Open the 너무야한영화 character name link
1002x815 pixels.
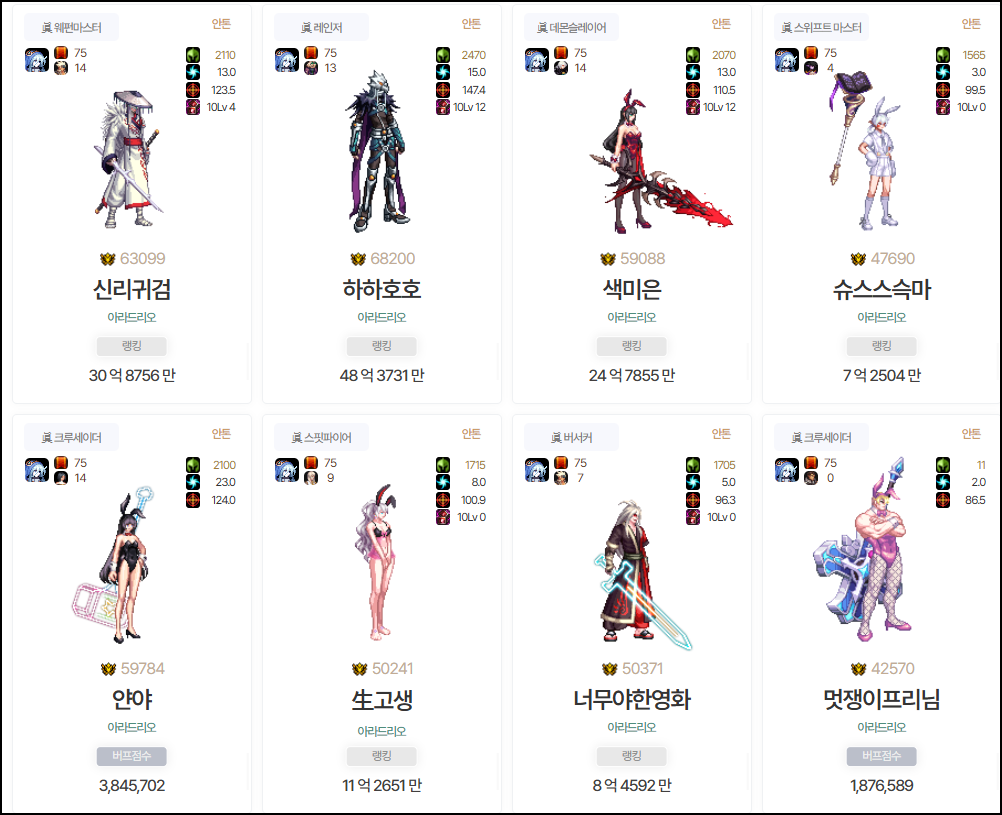pyautogui.click(x=631, y=700)
